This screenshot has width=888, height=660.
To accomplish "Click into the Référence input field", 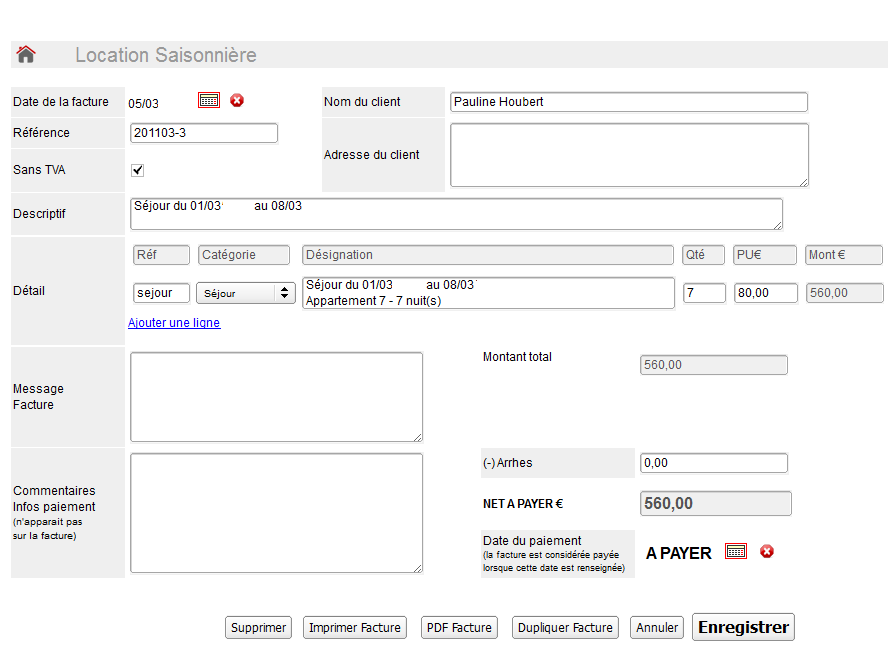I will [x=204, y=133].
